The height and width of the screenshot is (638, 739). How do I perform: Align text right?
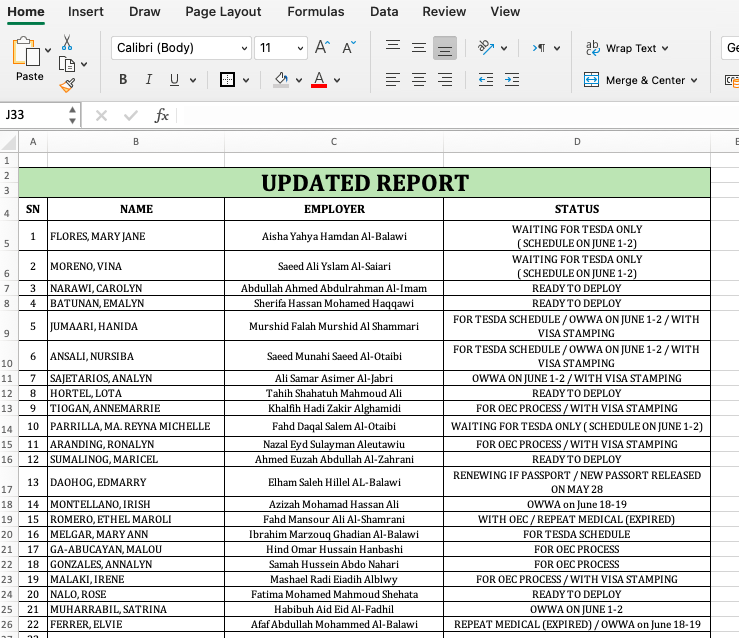[x=445, y=80]
